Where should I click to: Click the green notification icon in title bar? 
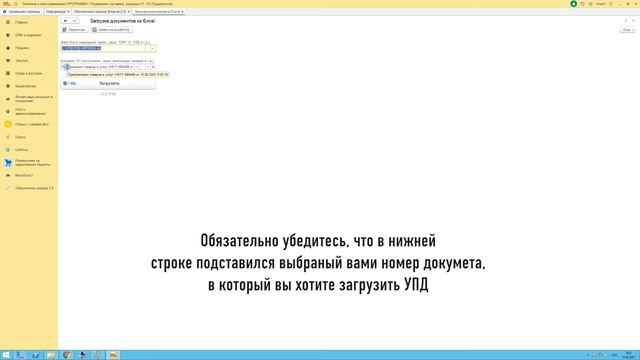click(x=573, y=4)
